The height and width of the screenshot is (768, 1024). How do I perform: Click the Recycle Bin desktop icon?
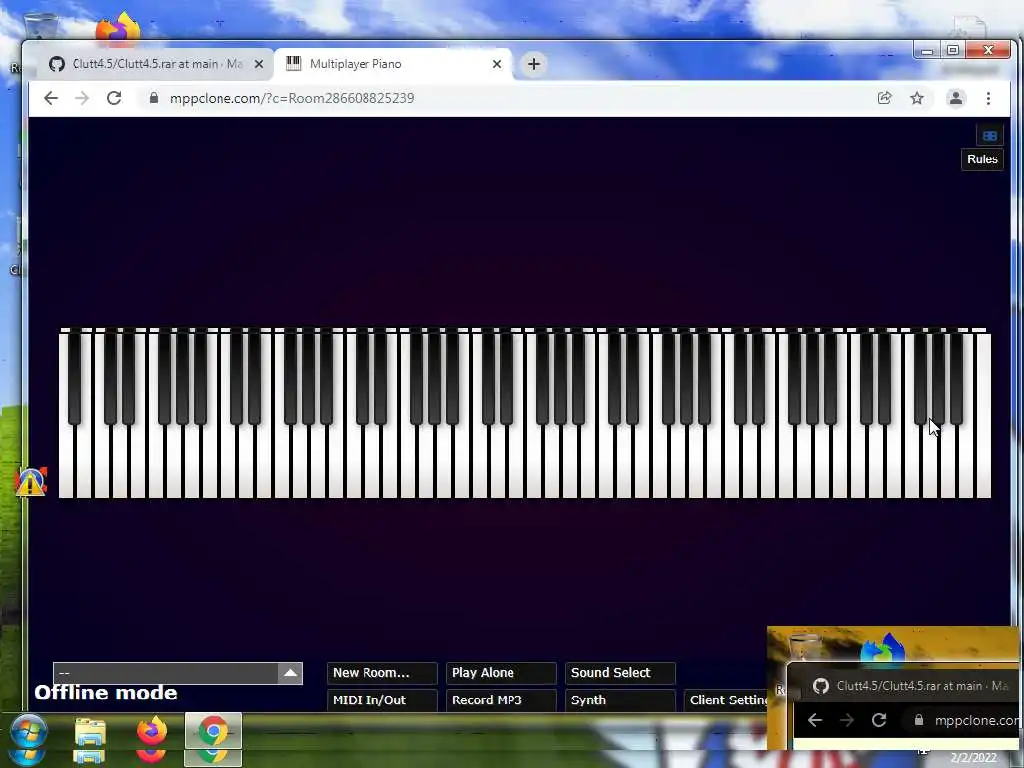pos(40,26)
